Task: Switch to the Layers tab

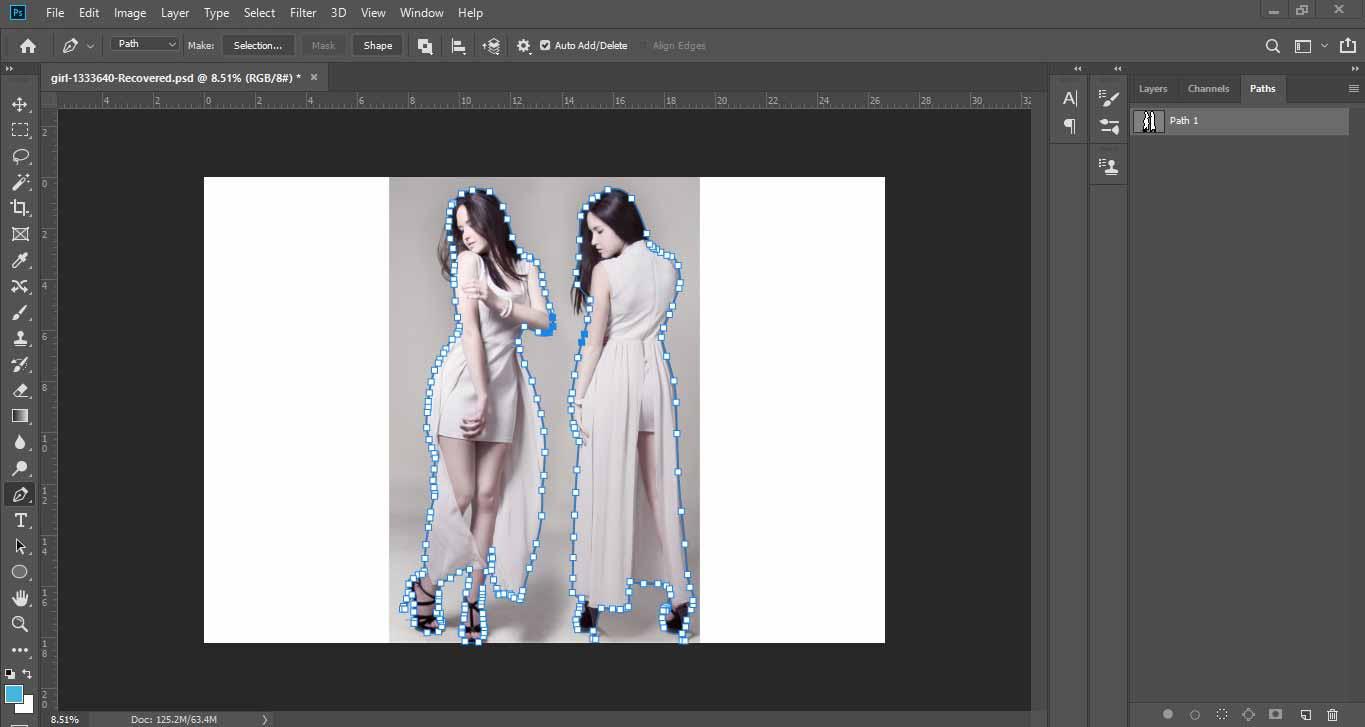Action: (1152, 89)
